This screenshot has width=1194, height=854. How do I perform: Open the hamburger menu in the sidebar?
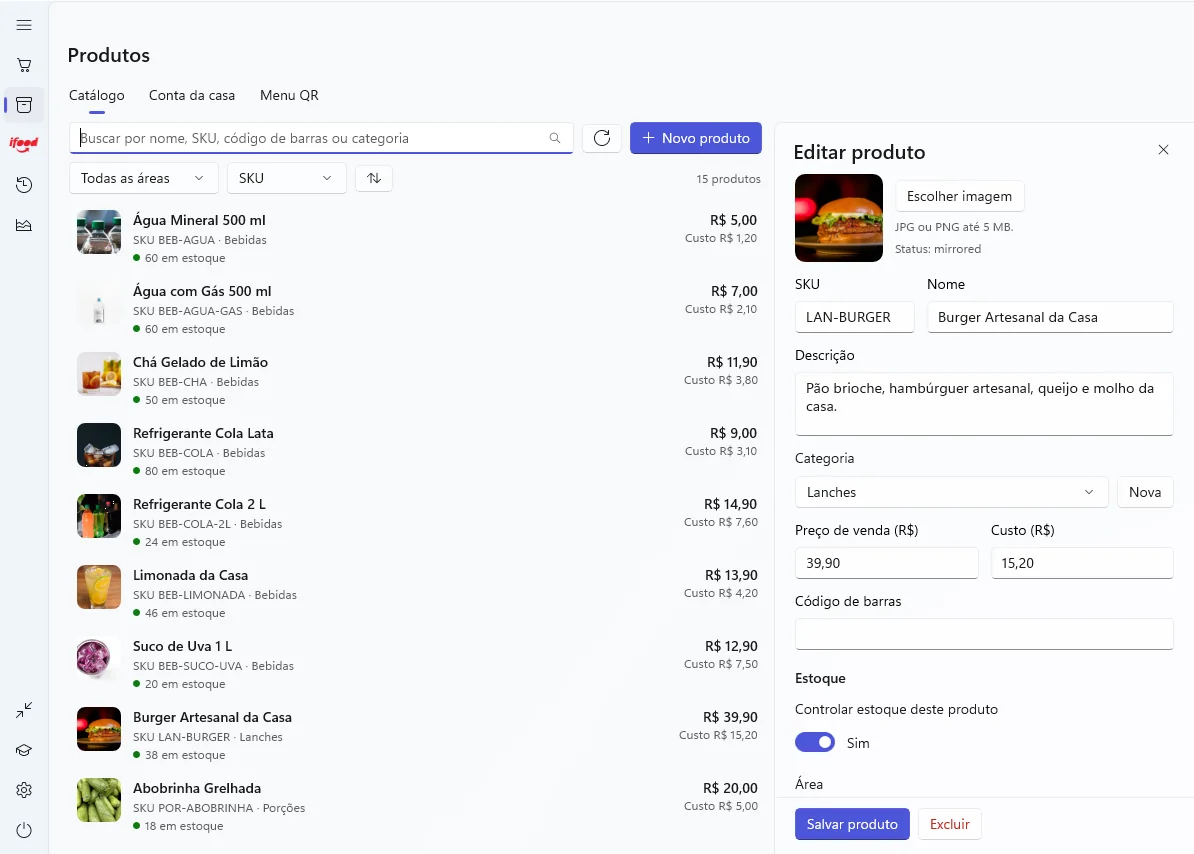click(x=24, y=25)
